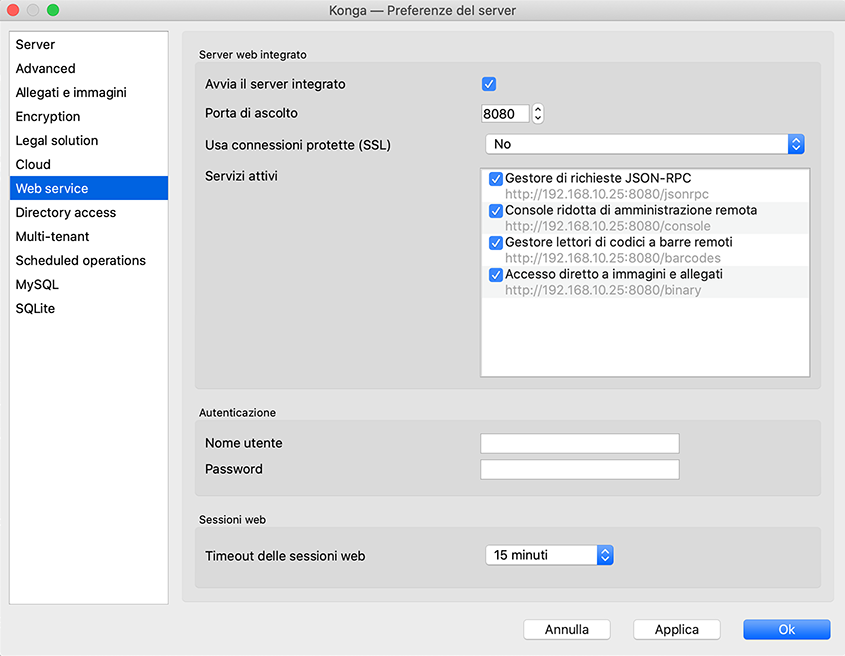
Task: Expand Timeout delle sessioni web dropdown
Action: point(548,555)
